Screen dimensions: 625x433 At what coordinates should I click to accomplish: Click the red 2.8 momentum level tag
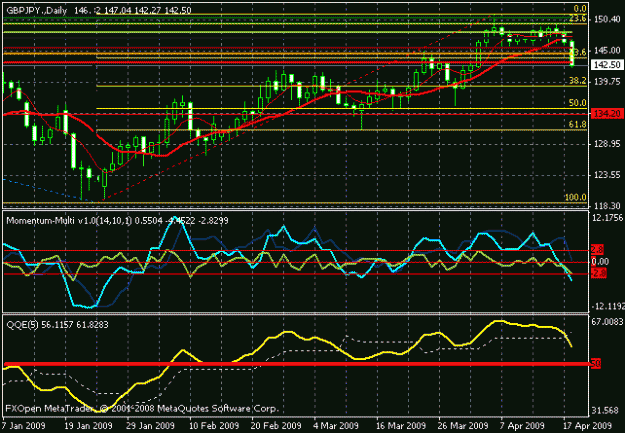(597, 250)
